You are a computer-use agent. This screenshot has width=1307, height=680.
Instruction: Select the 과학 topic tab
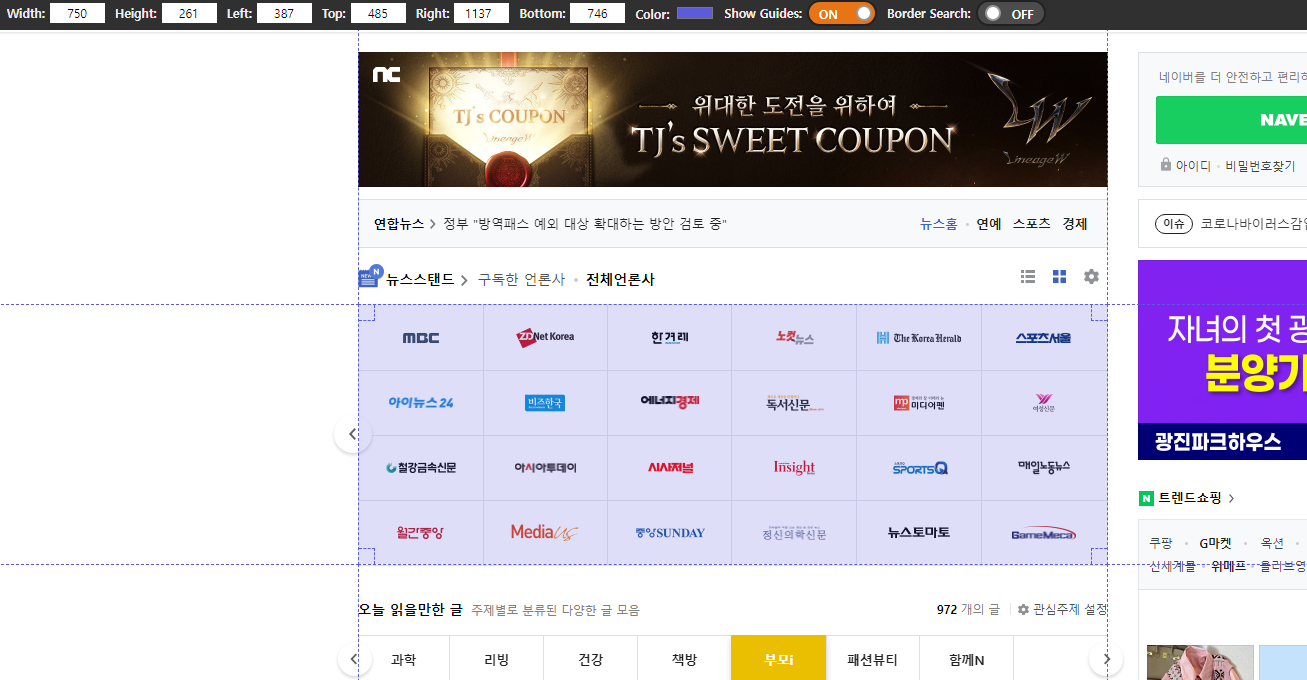pos(403,659)
